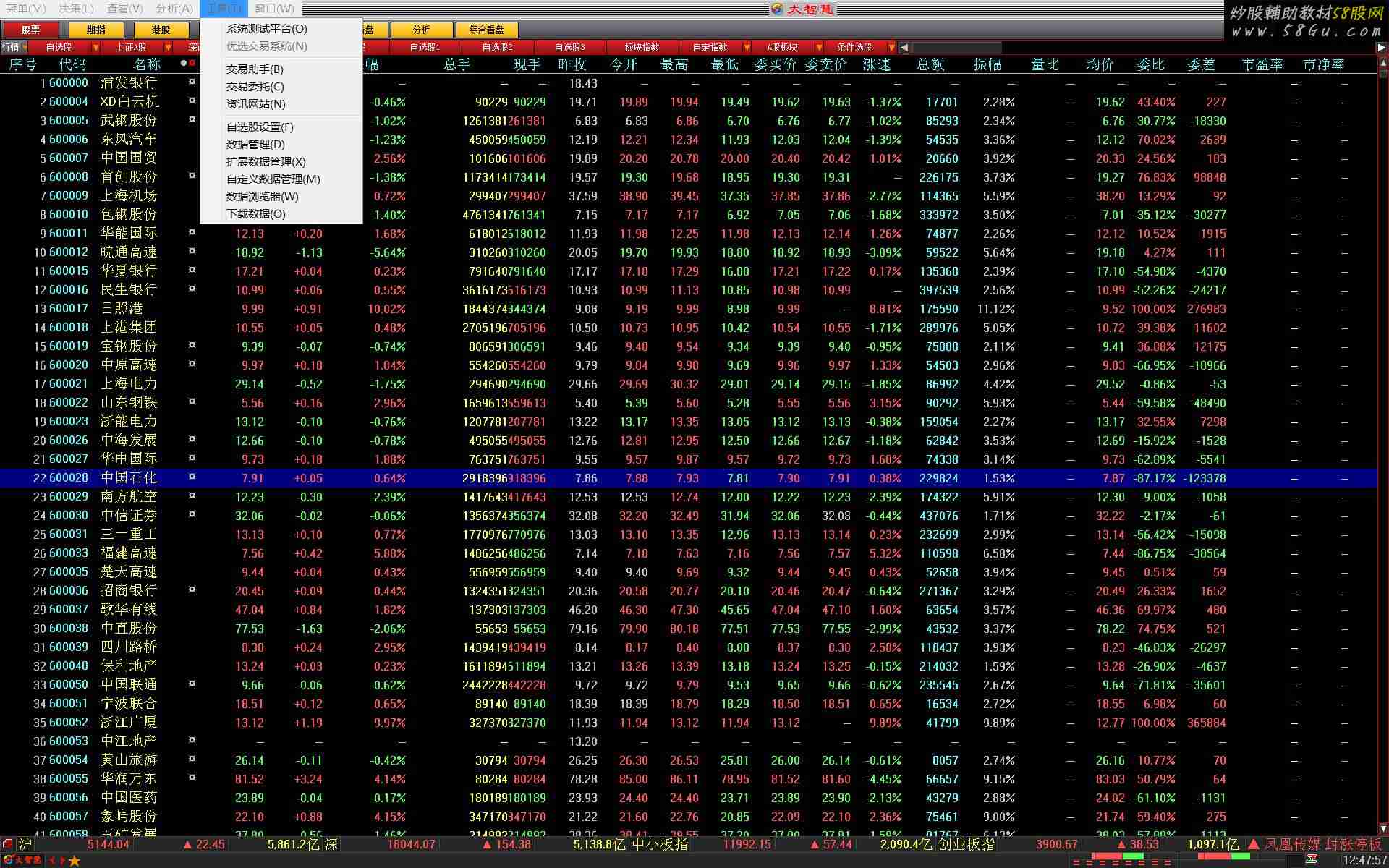
Task: Click the tab strip left scroll arrow
Action: pos(904,48)
